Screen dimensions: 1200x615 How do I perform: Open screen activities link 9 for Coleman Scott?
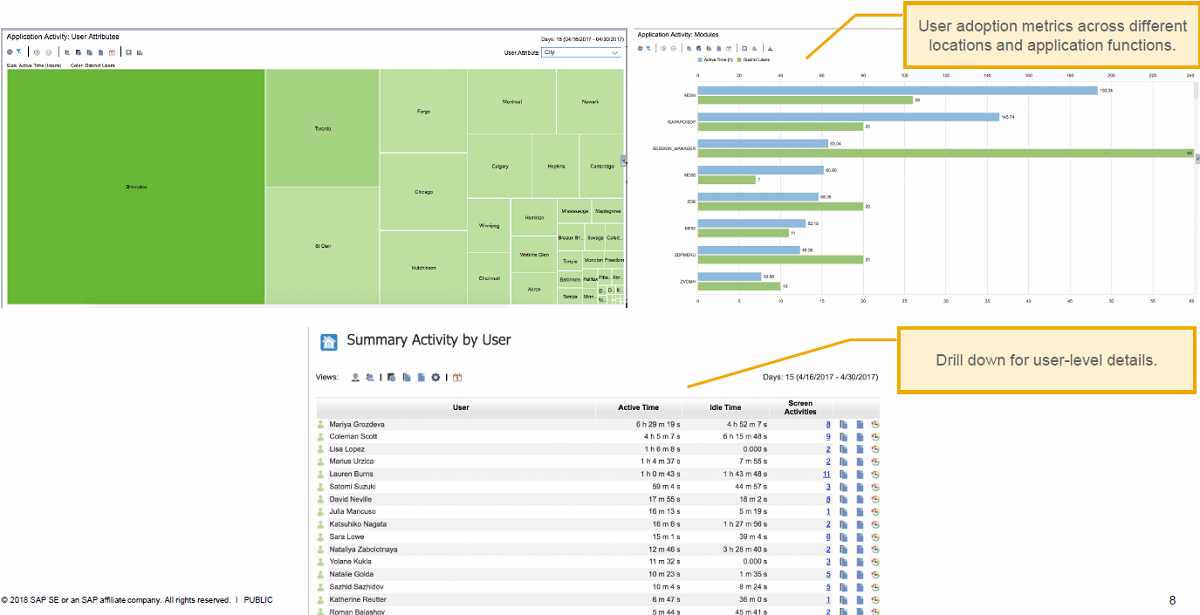828,437
